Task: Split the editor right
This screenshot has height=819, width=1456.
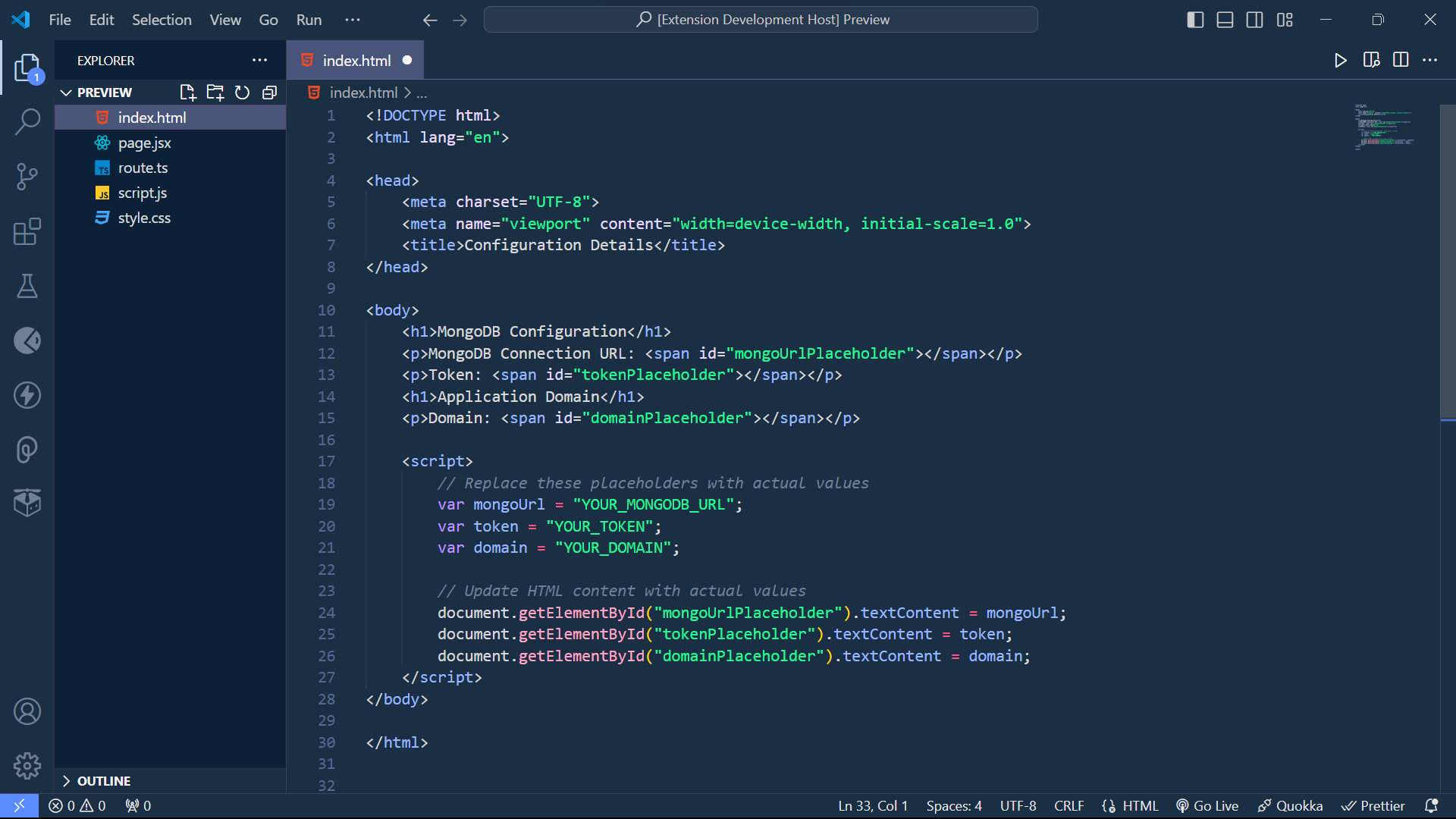Action: click(x=1401, y=61)
